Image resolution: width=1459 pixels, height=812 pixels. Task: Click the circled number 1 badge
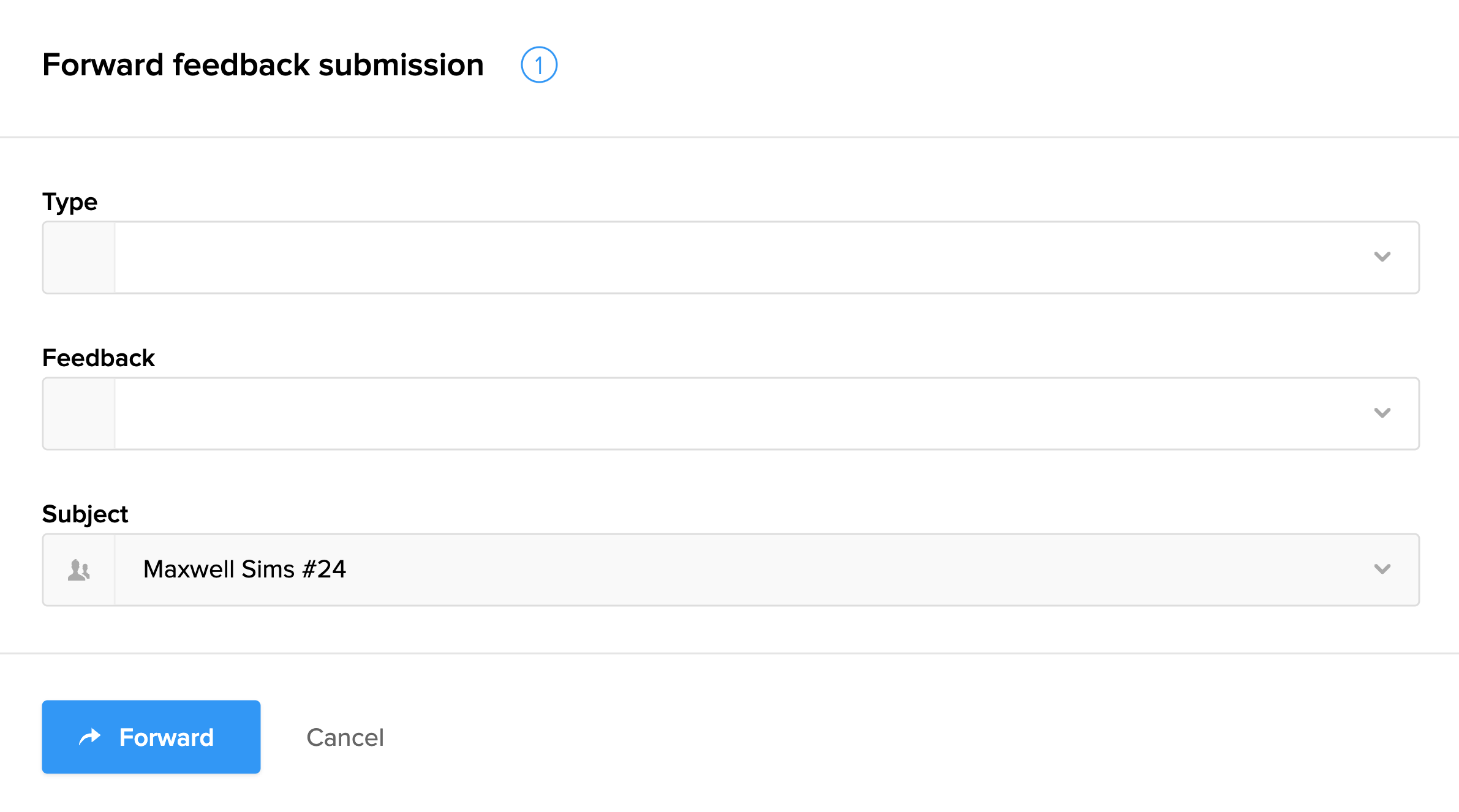538,65
